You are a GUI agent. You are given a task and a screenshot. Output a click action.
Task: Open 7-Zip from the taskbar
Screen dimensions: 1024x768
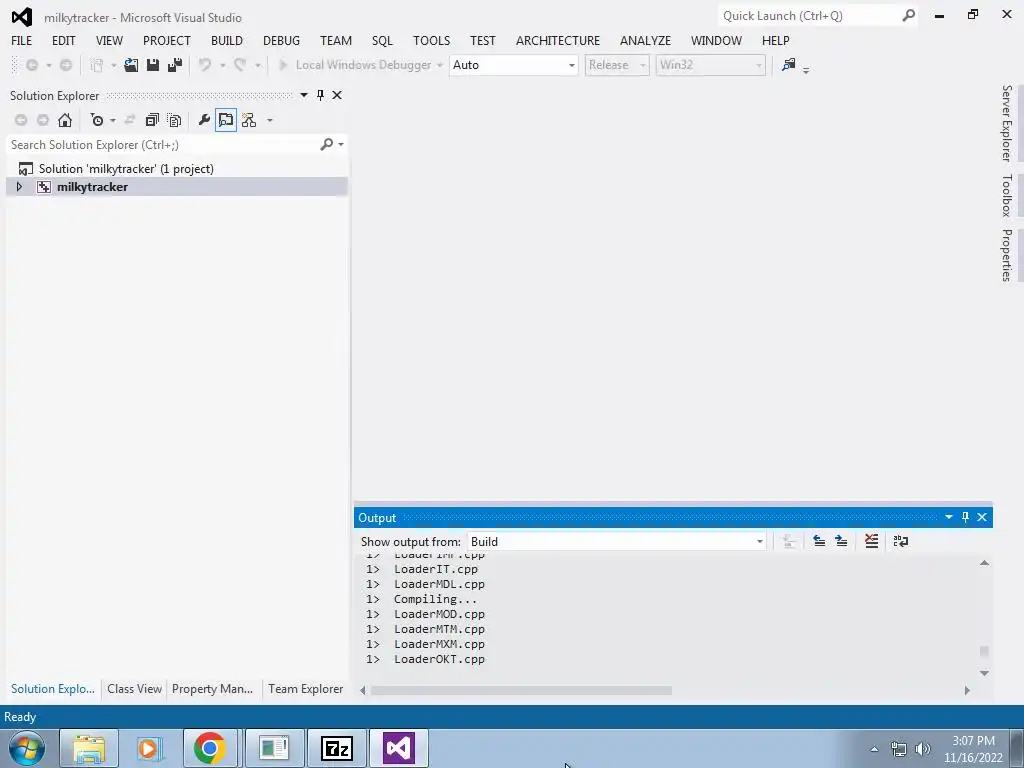click(x=337, y=748)
